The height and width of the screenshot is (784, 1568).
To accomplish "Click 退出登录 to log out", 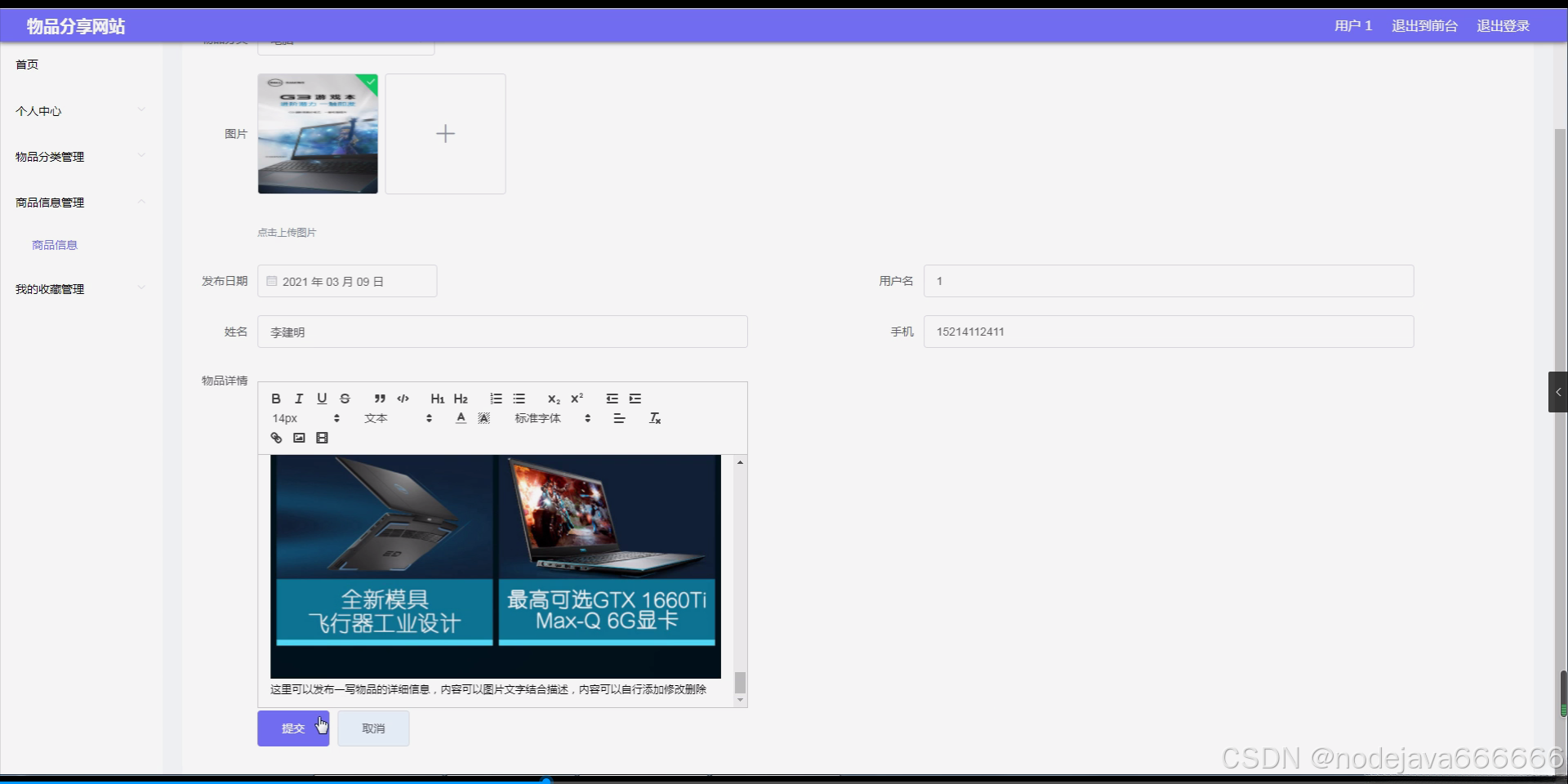I will [x=1503, y=26].
